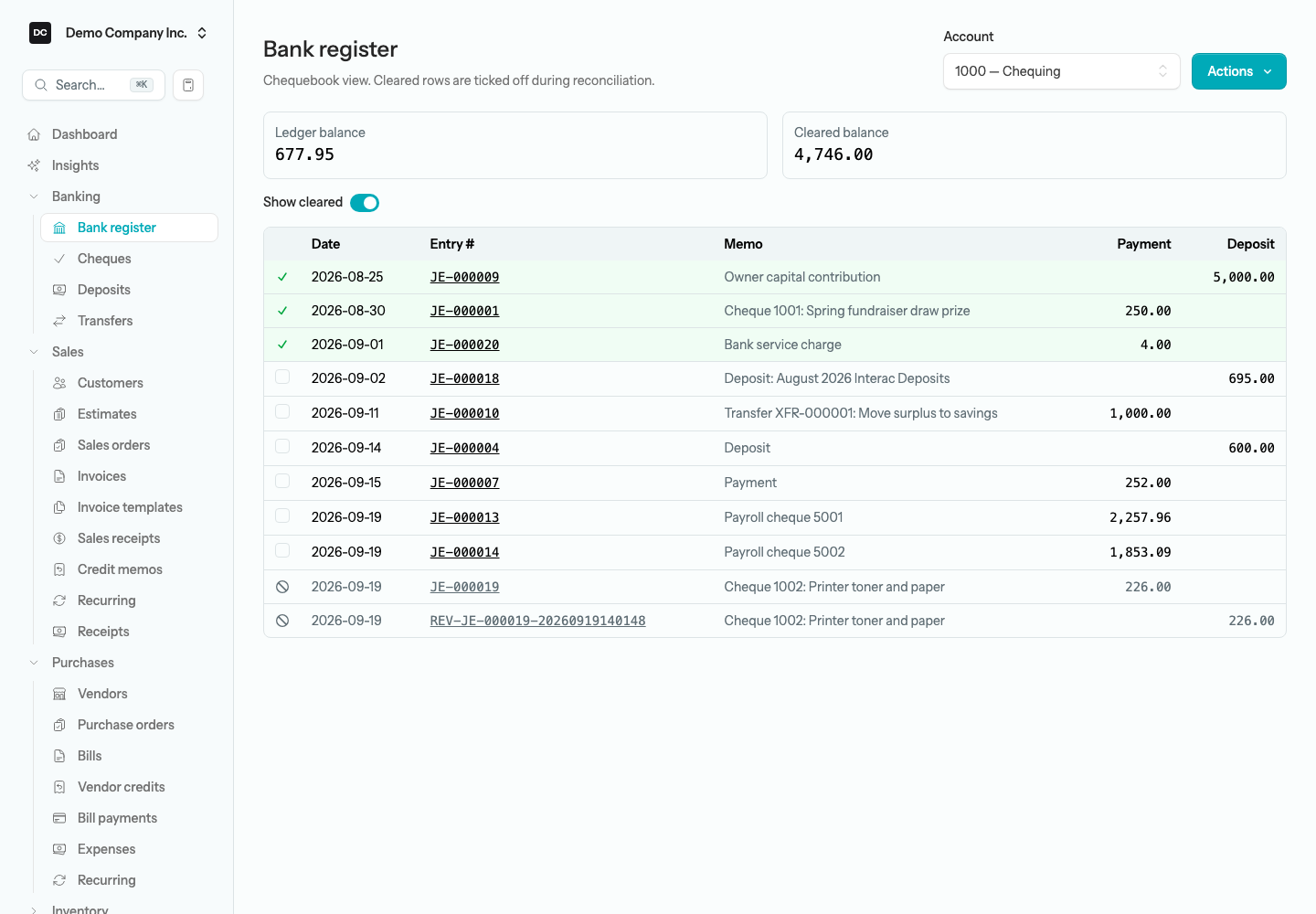Click the Sales receipts dollar icon

point(59,538)
